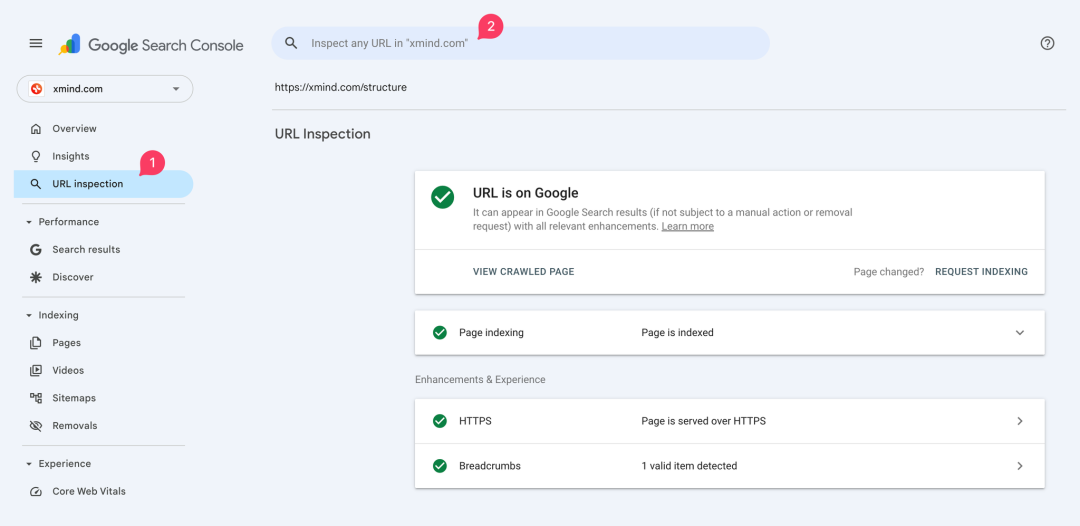Click the green check beside URL is on Google
The image size is (1080, 526).
[442, 197]
